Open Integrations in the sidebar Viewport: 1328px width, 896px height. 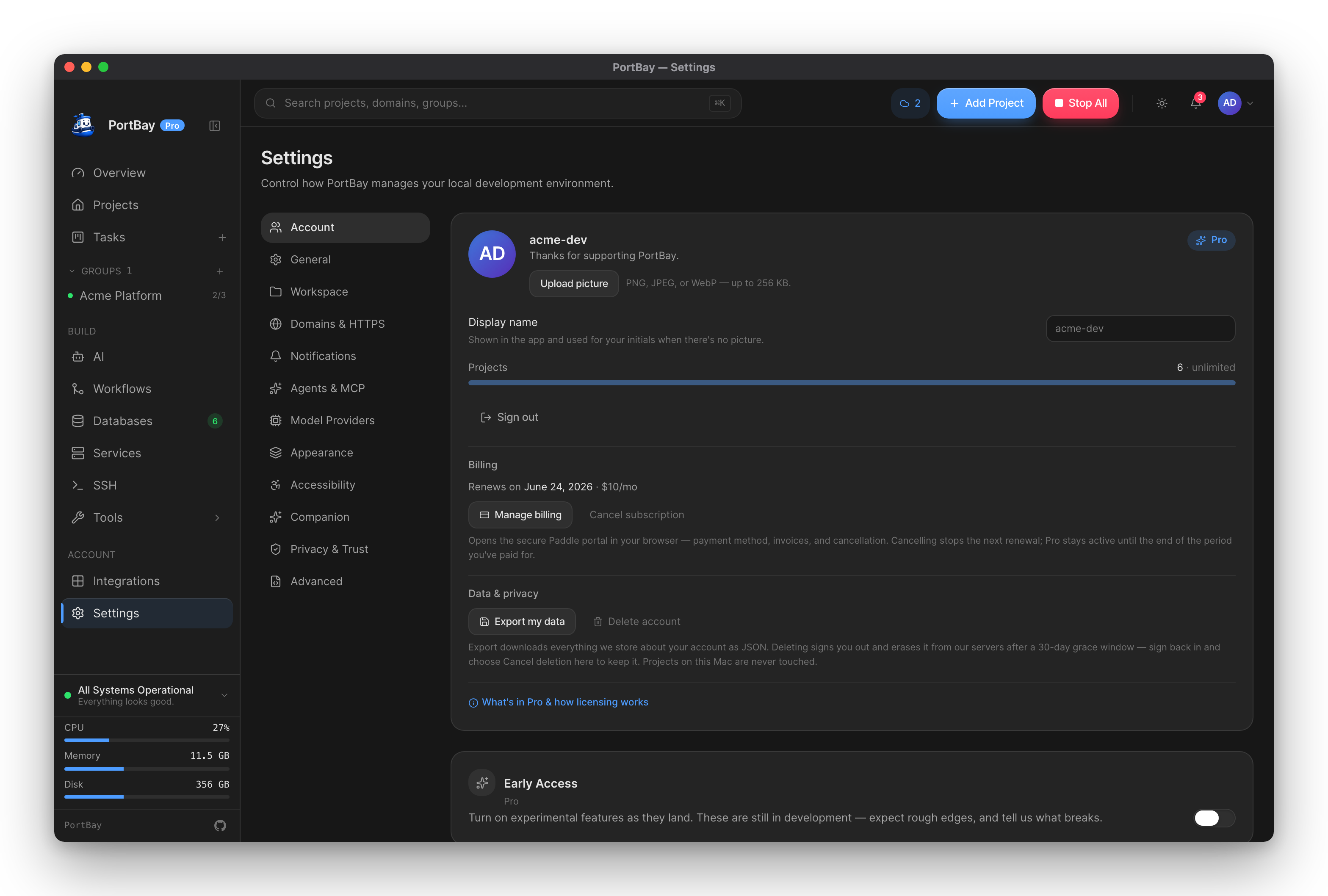point(147,581)
